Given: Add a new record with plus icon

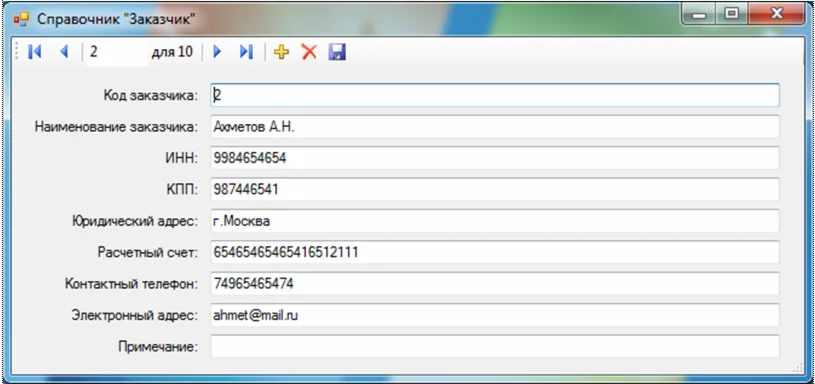Looking at the screenshot, I should pyautogui.click(x=281, y=51).
